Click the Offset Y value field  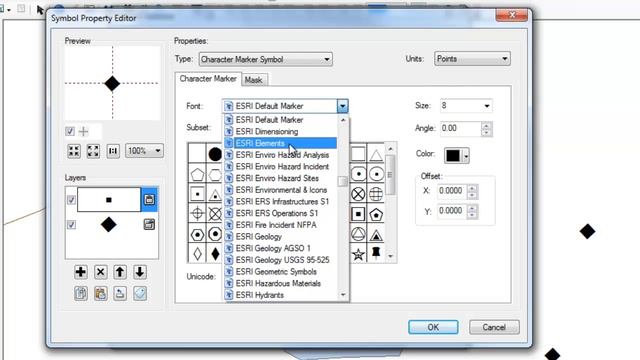pos(452,211)
